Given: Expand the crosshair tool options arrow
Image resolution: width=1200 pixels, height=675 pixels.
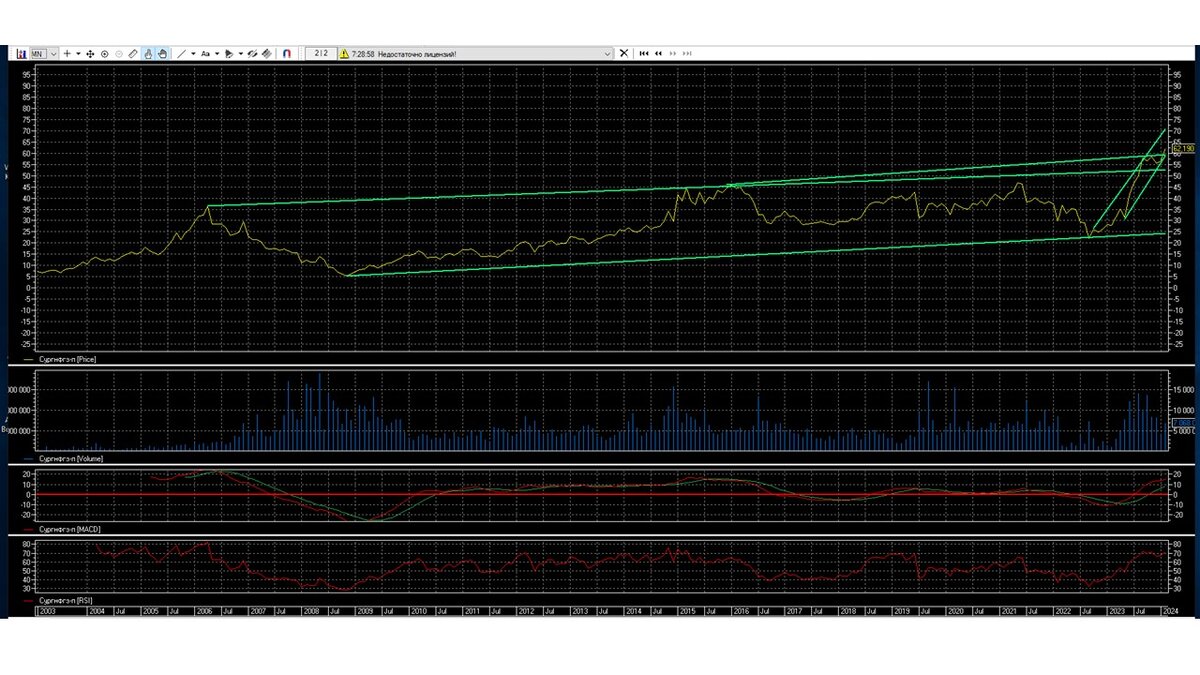Looking at the screenshot, I should point(78,54).
